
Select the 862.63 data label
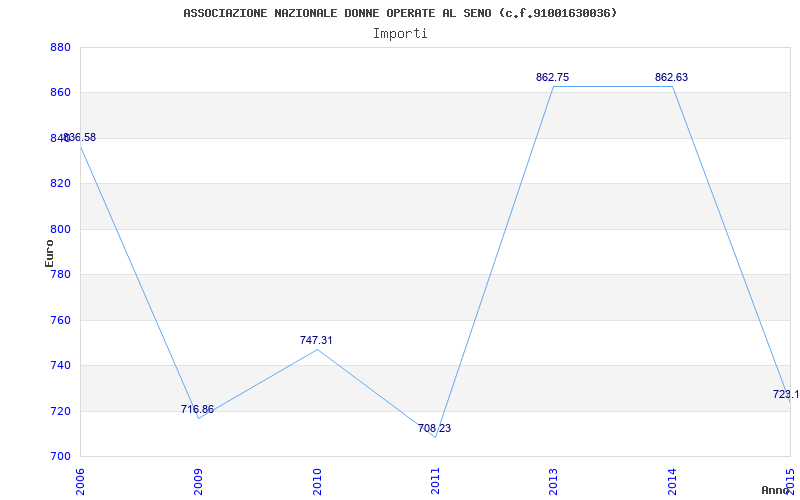671,78
